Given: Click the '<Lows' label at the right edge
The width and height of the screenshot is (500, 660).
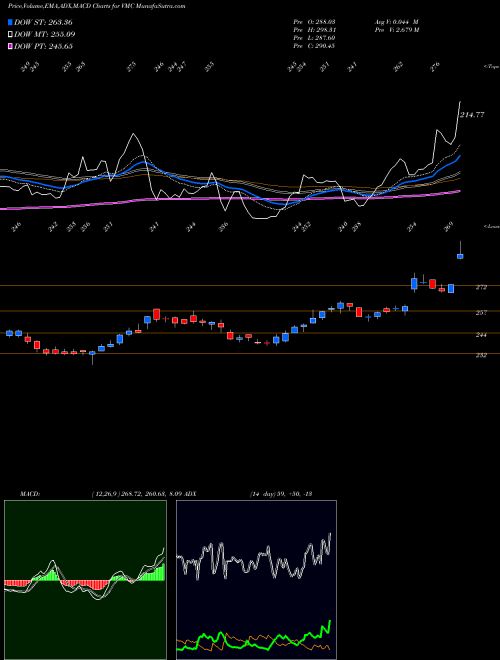Looking at the screenshot, I should click(491, 226).
